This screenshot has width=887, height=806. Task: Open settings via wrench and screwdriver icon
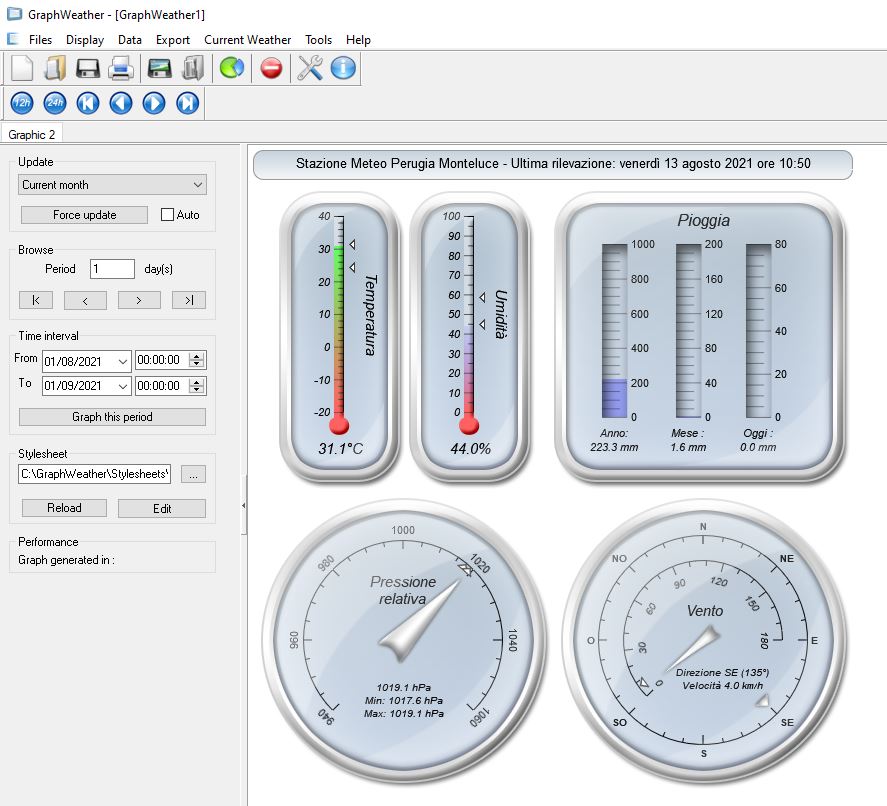tap(310, 68)
